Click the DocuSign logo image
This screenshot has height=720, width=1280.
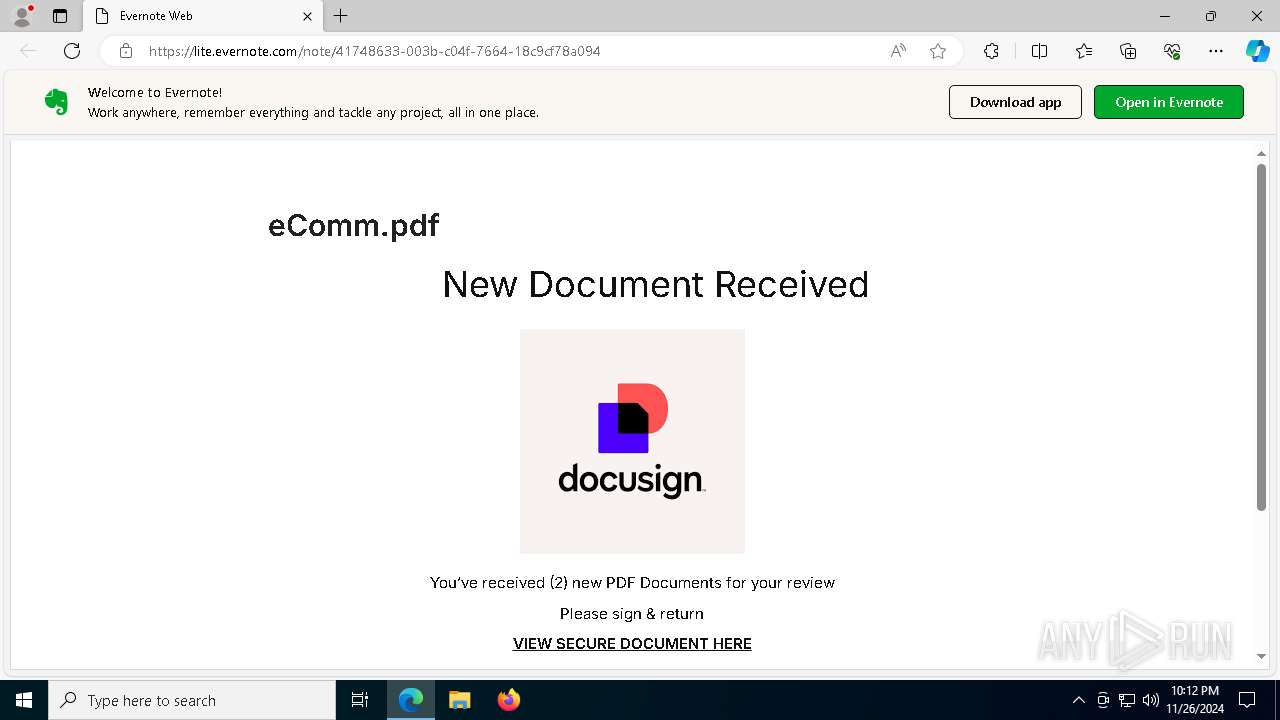click(x=632, y=441)
